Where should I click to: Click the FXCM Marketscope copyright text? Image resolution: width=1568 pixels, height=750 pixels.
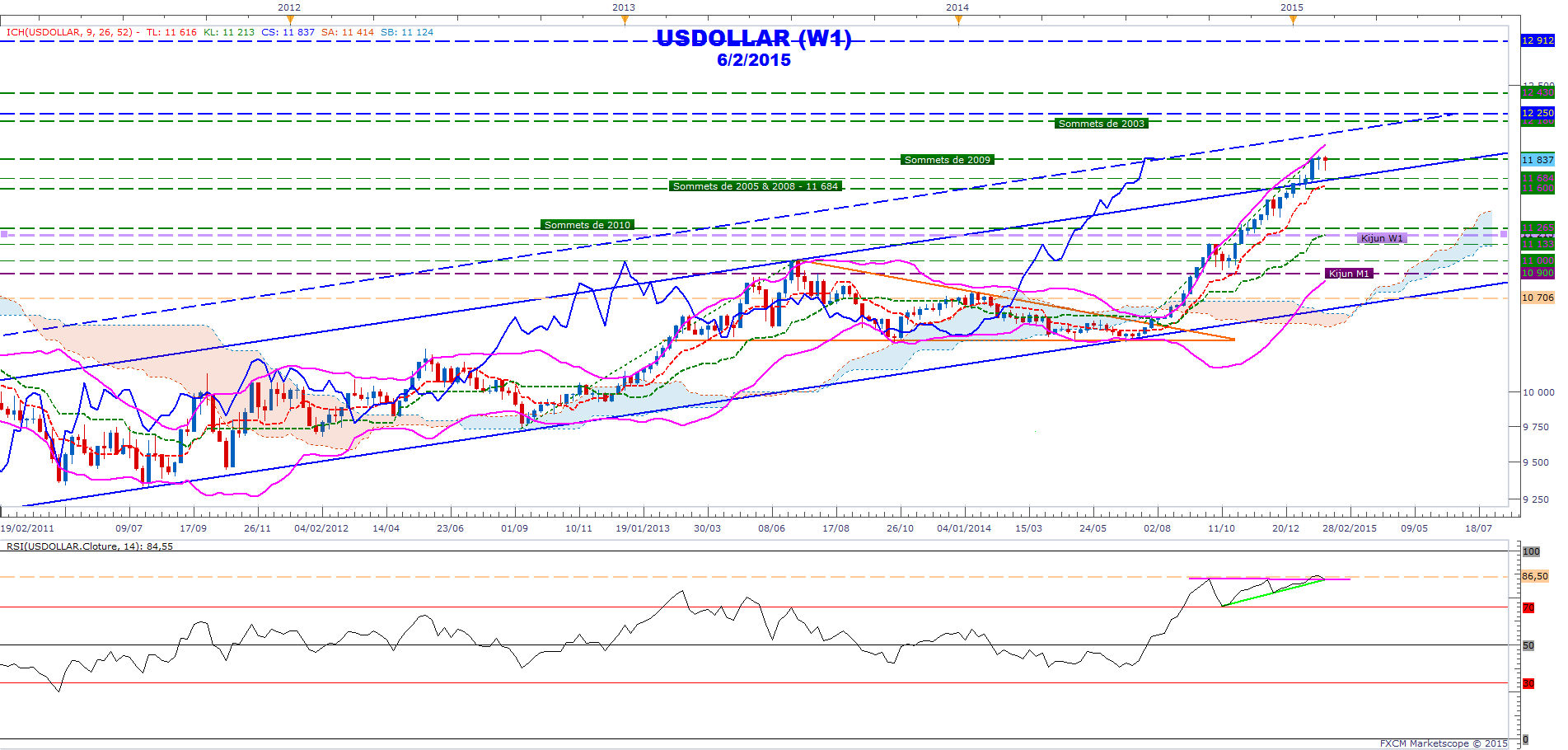click(x=1443, y=743)
